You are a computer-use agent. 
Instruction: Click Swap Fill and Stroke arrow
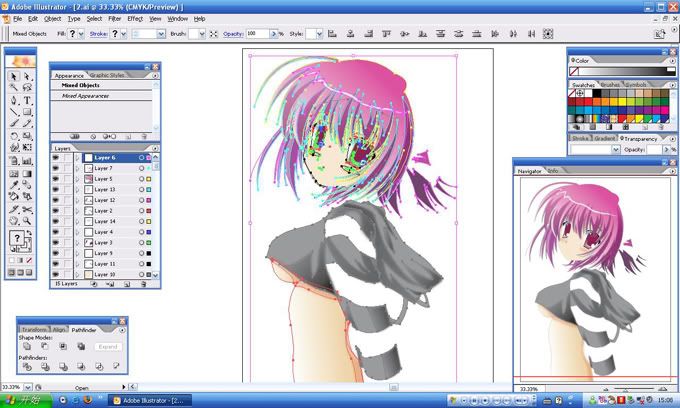pos(29,233)
